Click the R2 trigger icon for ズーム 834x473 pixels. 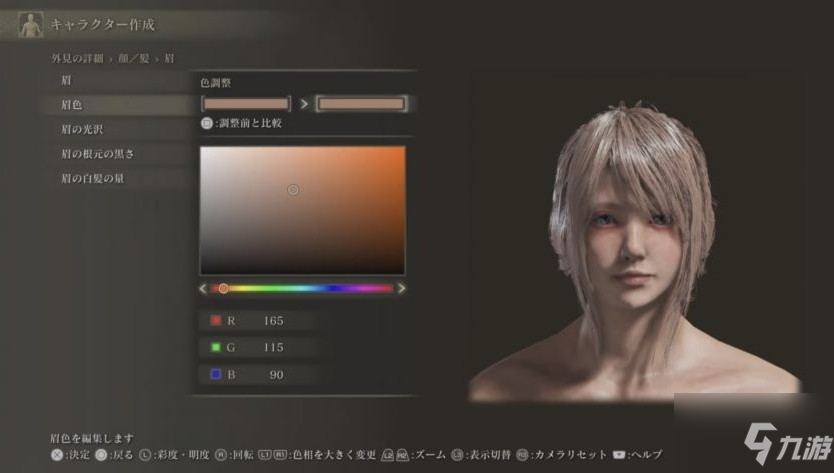point(403,455)
